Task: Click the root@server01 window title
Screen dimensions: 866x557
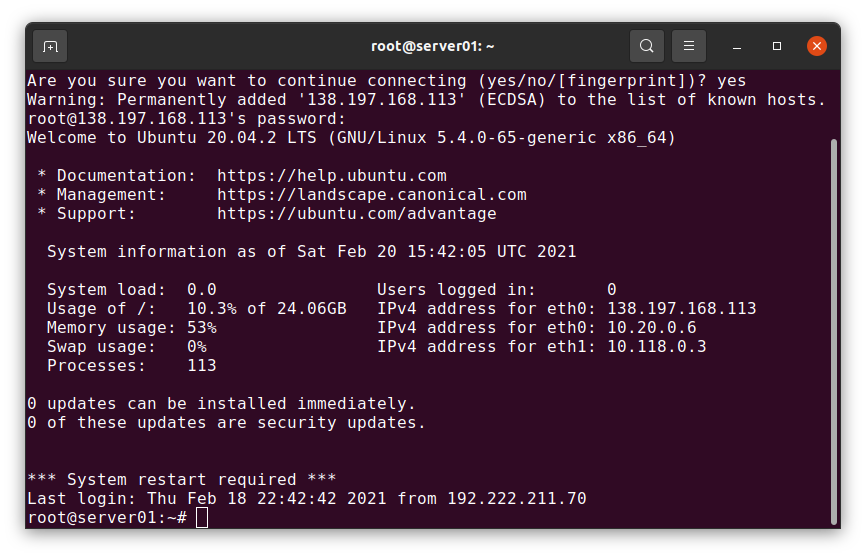Action: coord(432,46)
